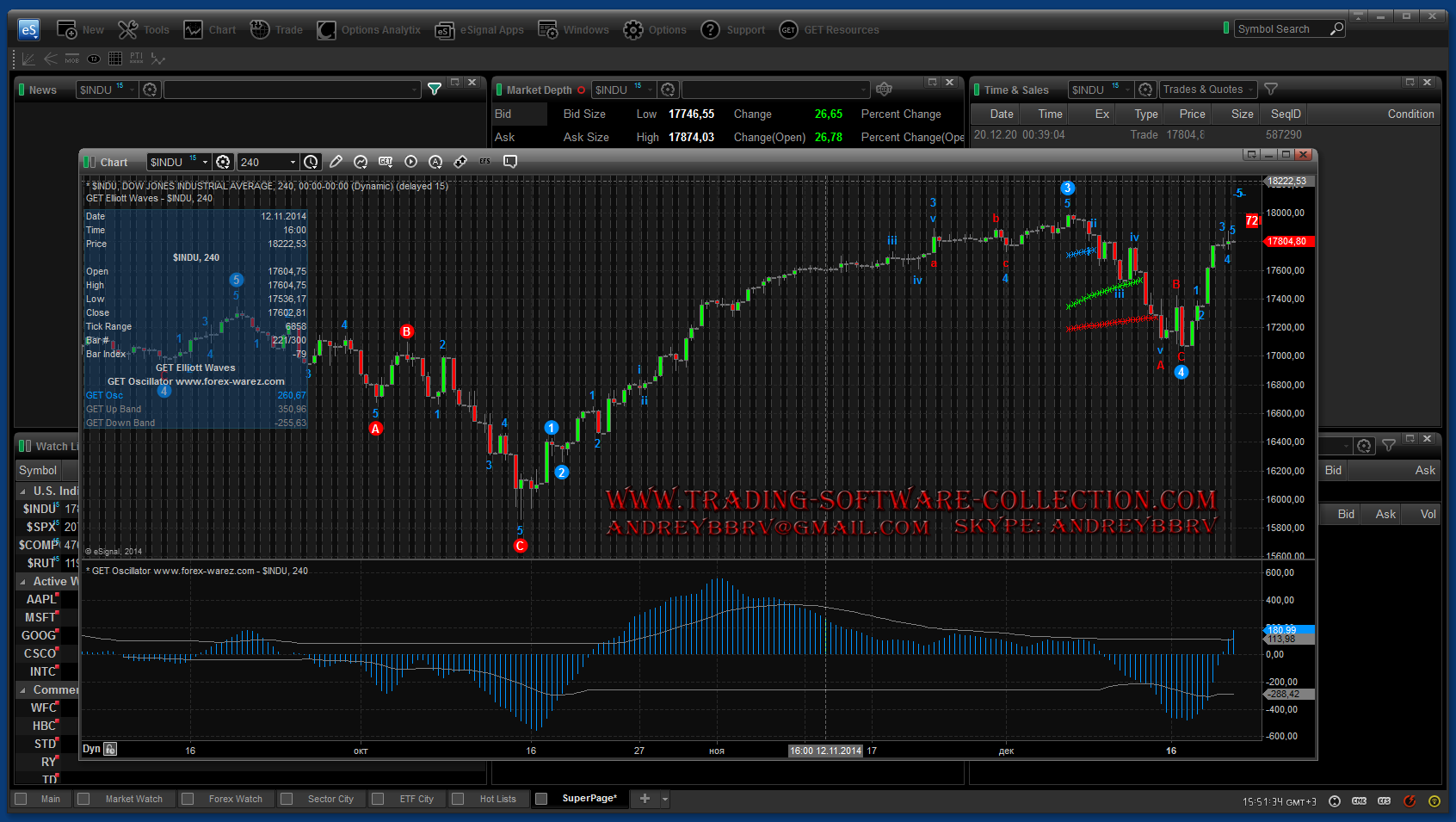Viewport: 1456px width, 822px height.
Task: Click the GET tools icon in chart toolbar
Action: 386,162
